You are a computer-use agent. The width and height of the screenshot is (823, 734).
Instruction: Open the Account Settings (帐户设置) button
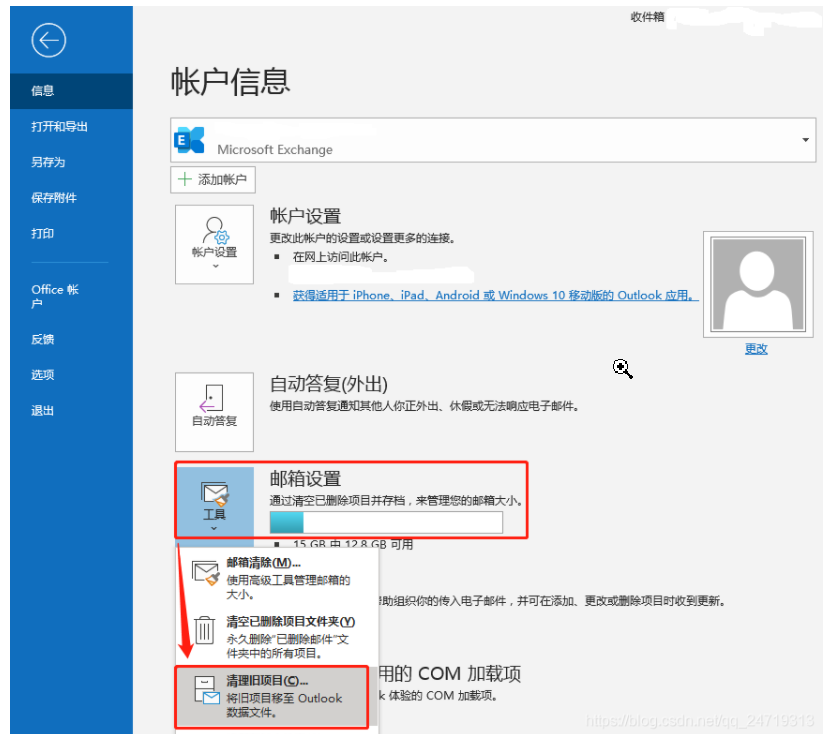tap(214, 244)
